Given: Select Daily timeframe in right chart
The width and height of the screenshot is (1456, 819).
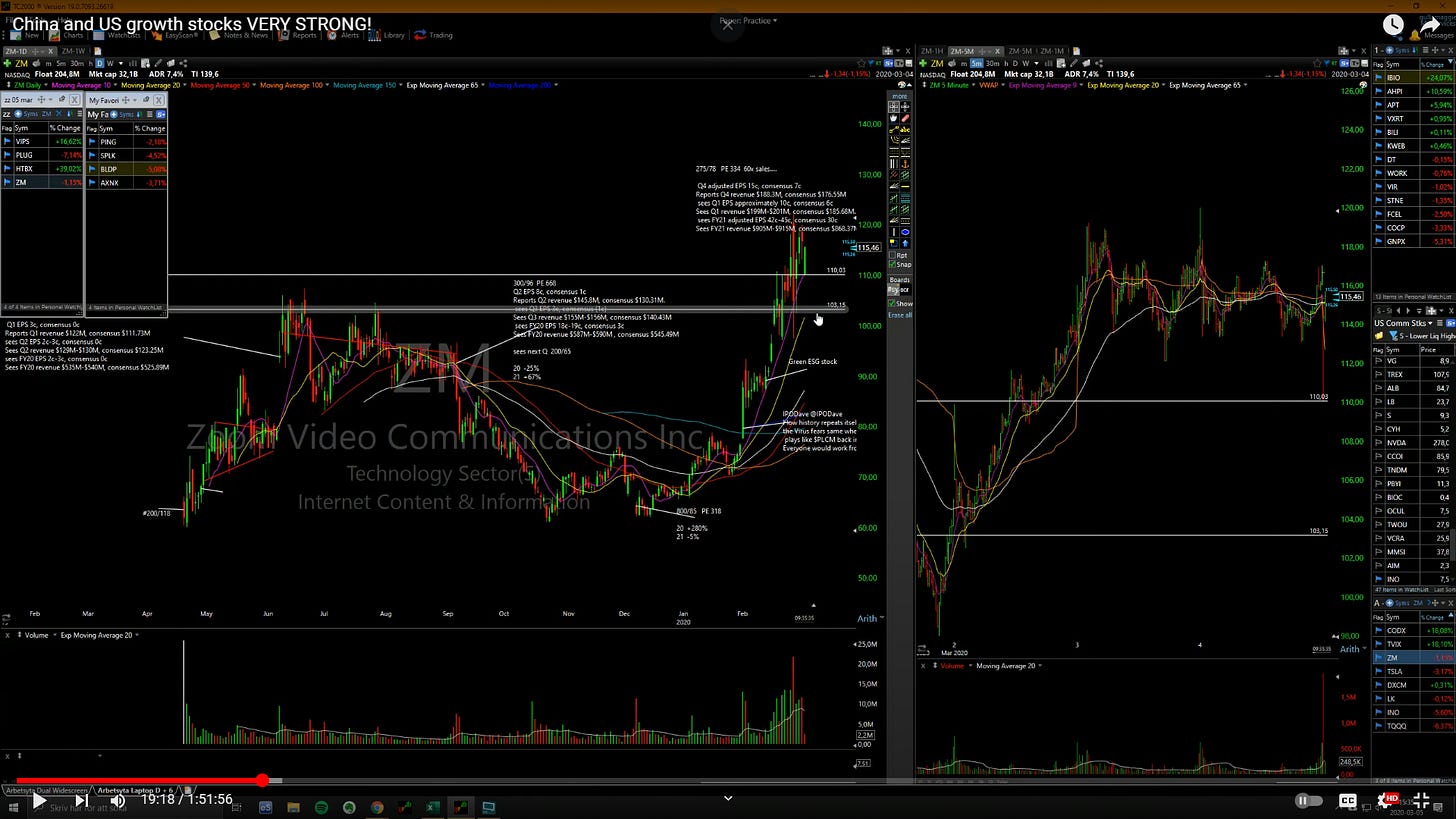Looking at the screenshot, I should (1013, 63).
